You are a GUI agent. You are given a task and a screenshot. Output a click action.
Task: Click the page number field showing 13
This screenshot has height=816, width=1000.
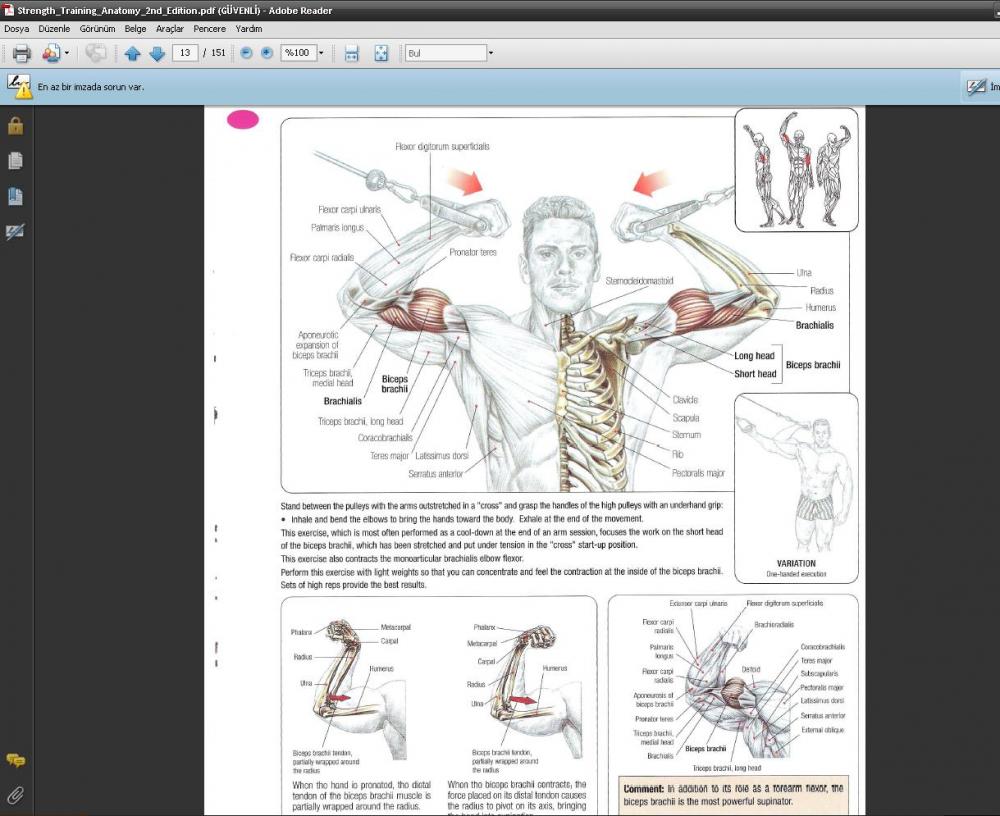click(185, 53)
